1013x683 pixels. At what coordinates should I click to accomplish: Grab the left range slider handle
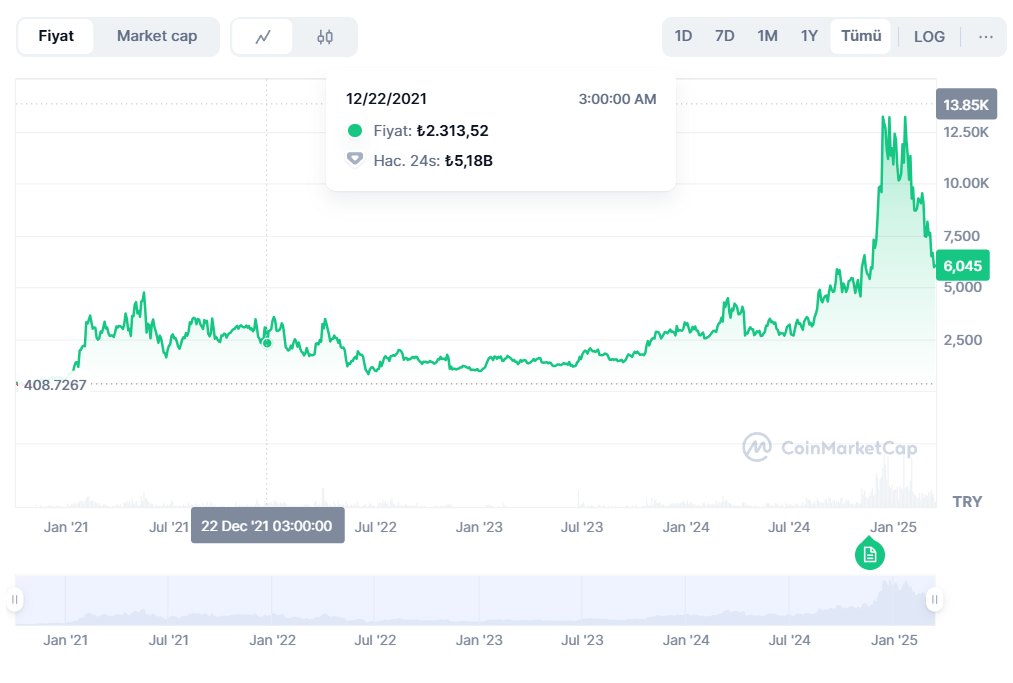click(15, 600)
